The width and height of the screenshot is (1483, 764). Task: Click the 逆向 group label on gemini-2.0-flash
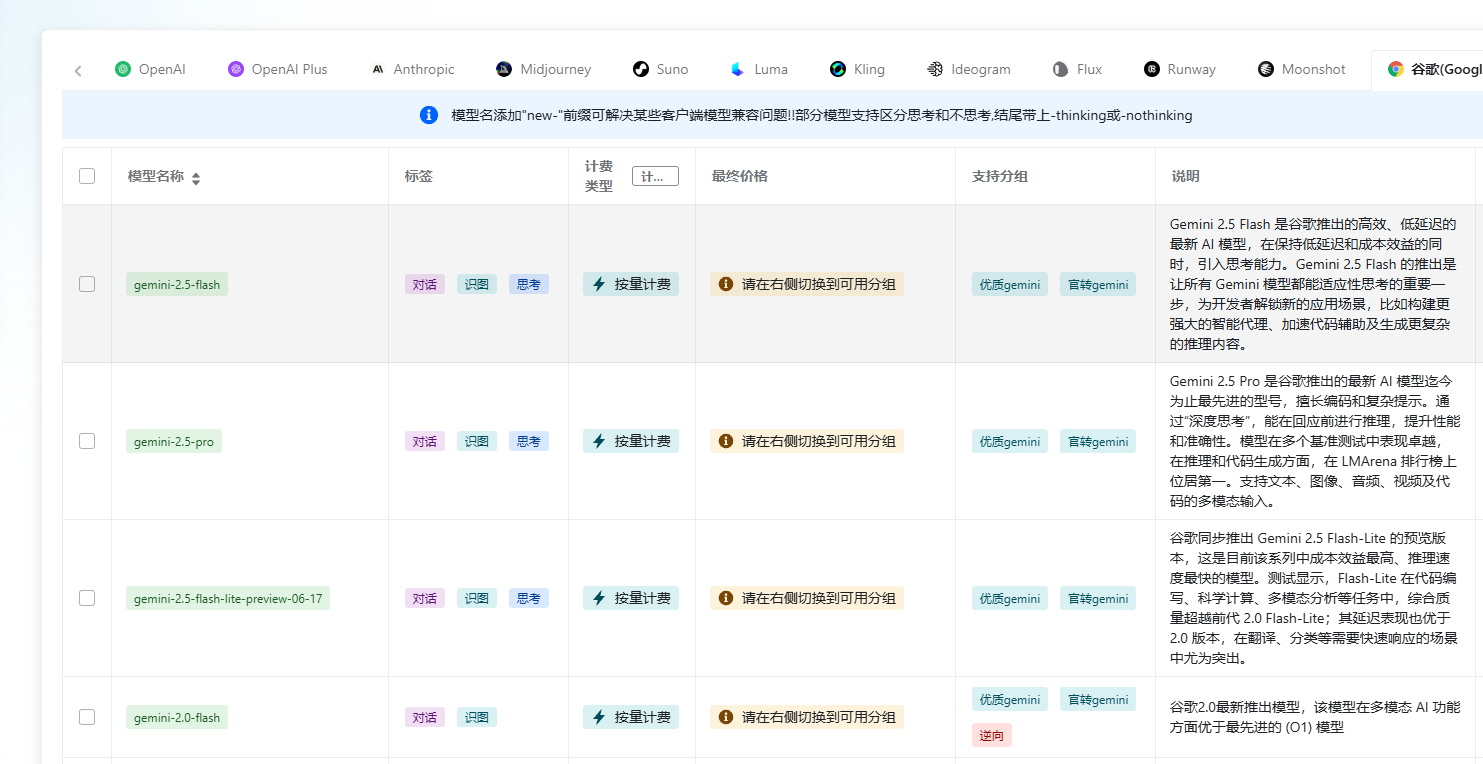pyautogui.click(x=991, y=735)
